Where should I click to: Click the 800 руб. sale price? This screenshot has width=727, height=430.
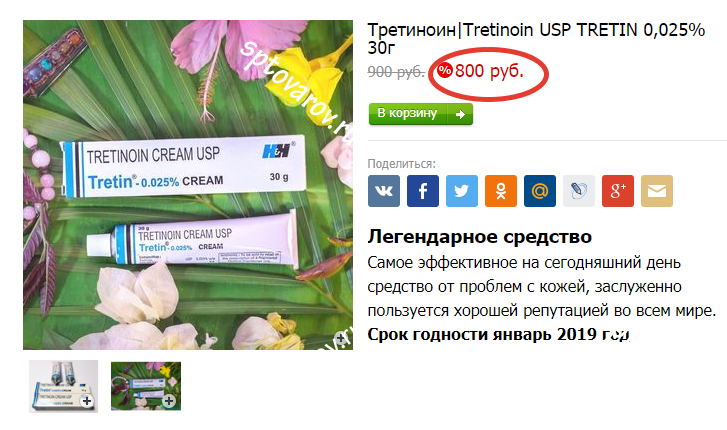[489, 71]
